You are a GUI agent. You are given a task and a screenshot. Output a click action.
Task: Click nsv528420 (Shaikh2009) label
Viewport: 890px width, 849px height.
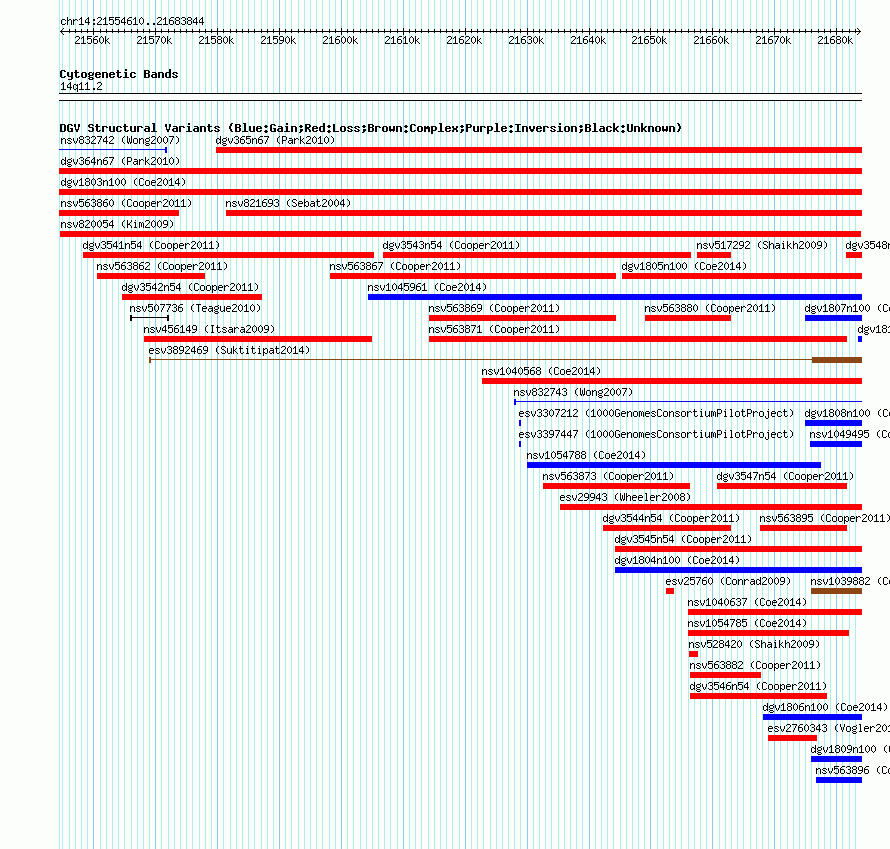point(754,644)
